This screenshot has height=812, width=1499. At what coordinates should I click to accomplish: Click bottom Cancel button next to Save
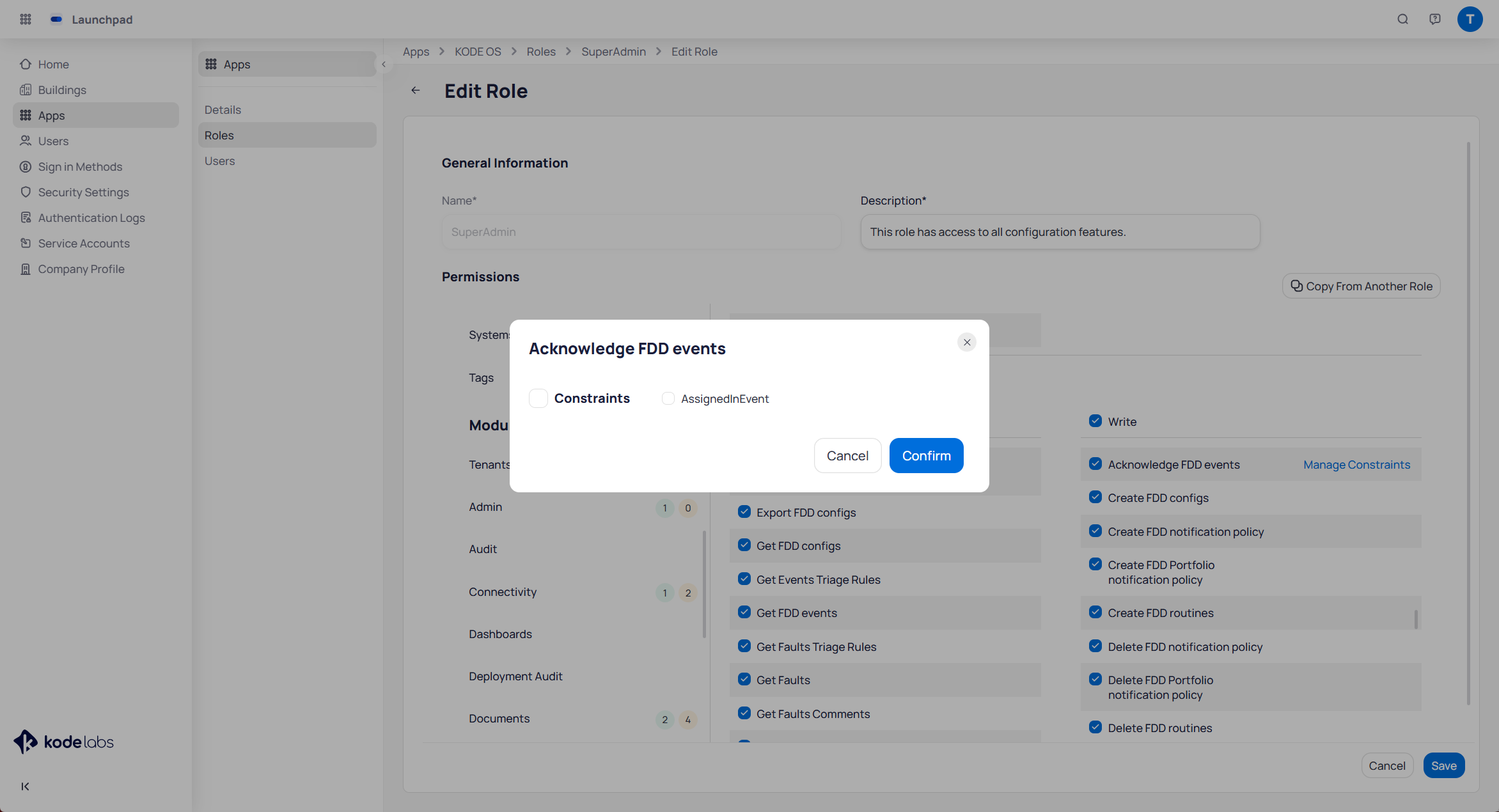click(x=1387, y=765)
